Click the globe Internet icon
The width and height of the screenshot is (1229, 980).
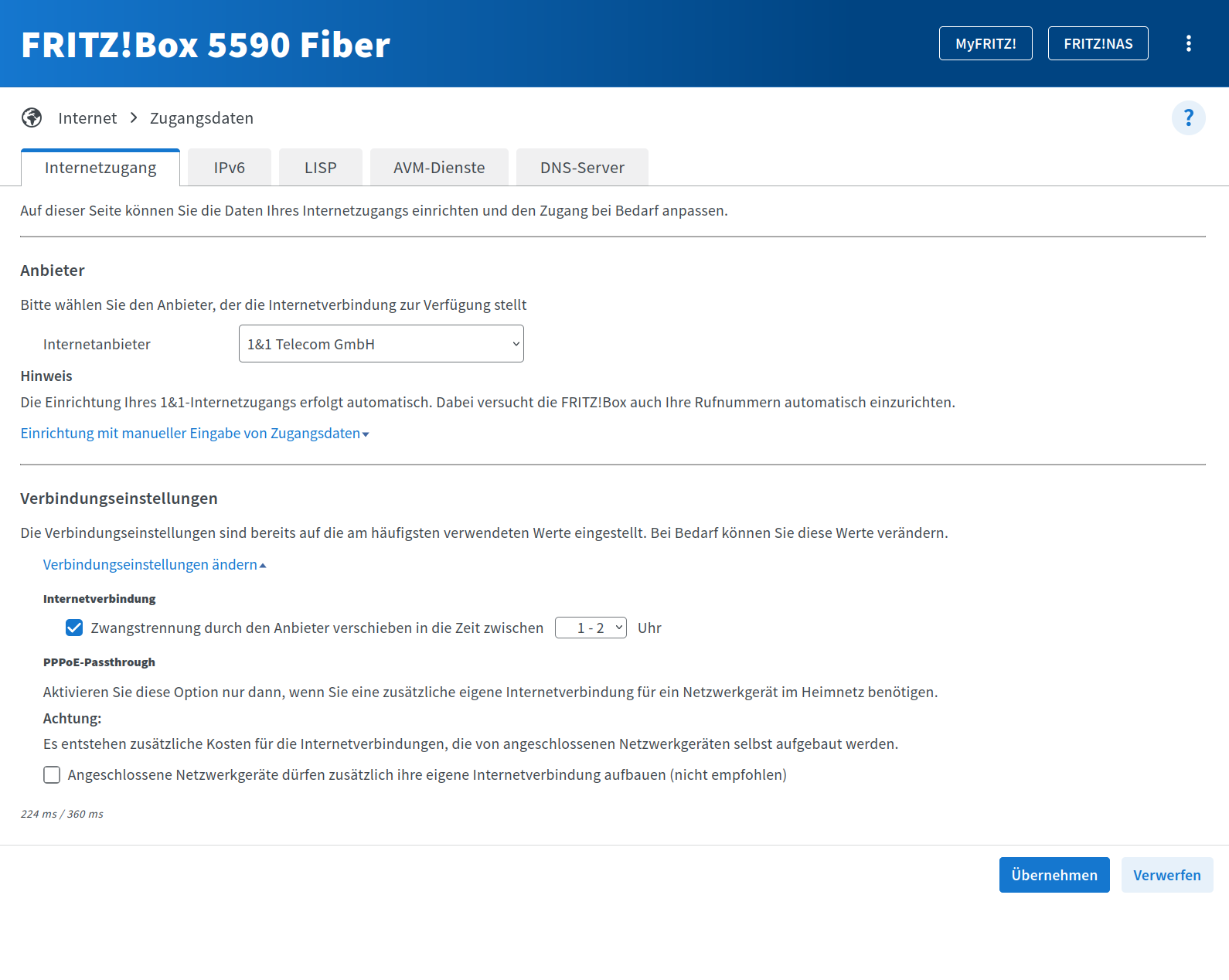click(x=32, y=117)
